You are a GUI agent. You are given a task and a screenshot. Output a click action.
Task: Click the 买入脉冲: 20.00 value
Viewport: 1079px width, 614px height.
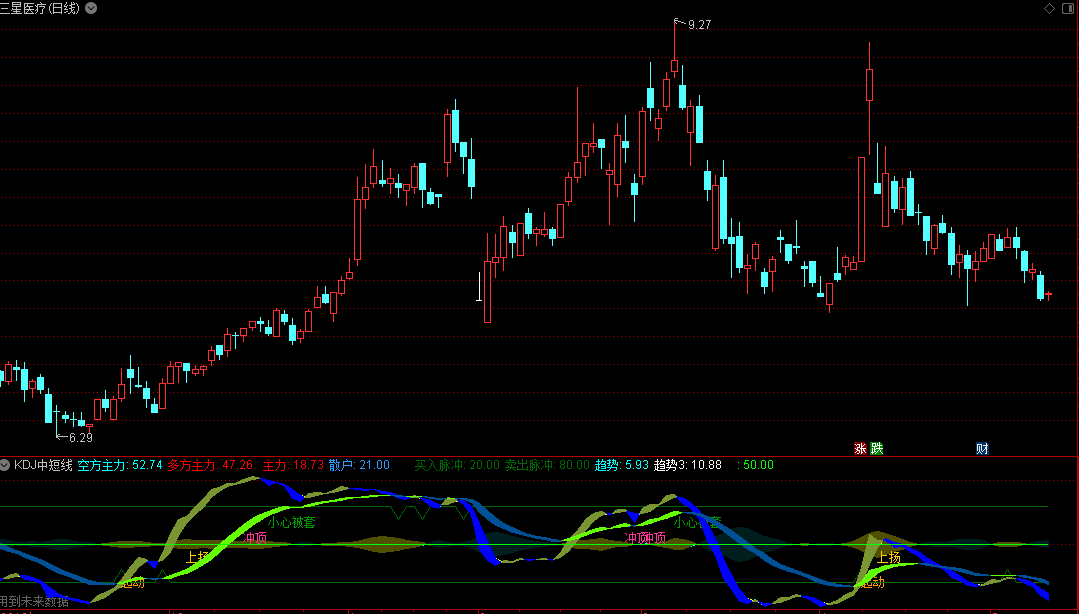click(x=457, y=465)
